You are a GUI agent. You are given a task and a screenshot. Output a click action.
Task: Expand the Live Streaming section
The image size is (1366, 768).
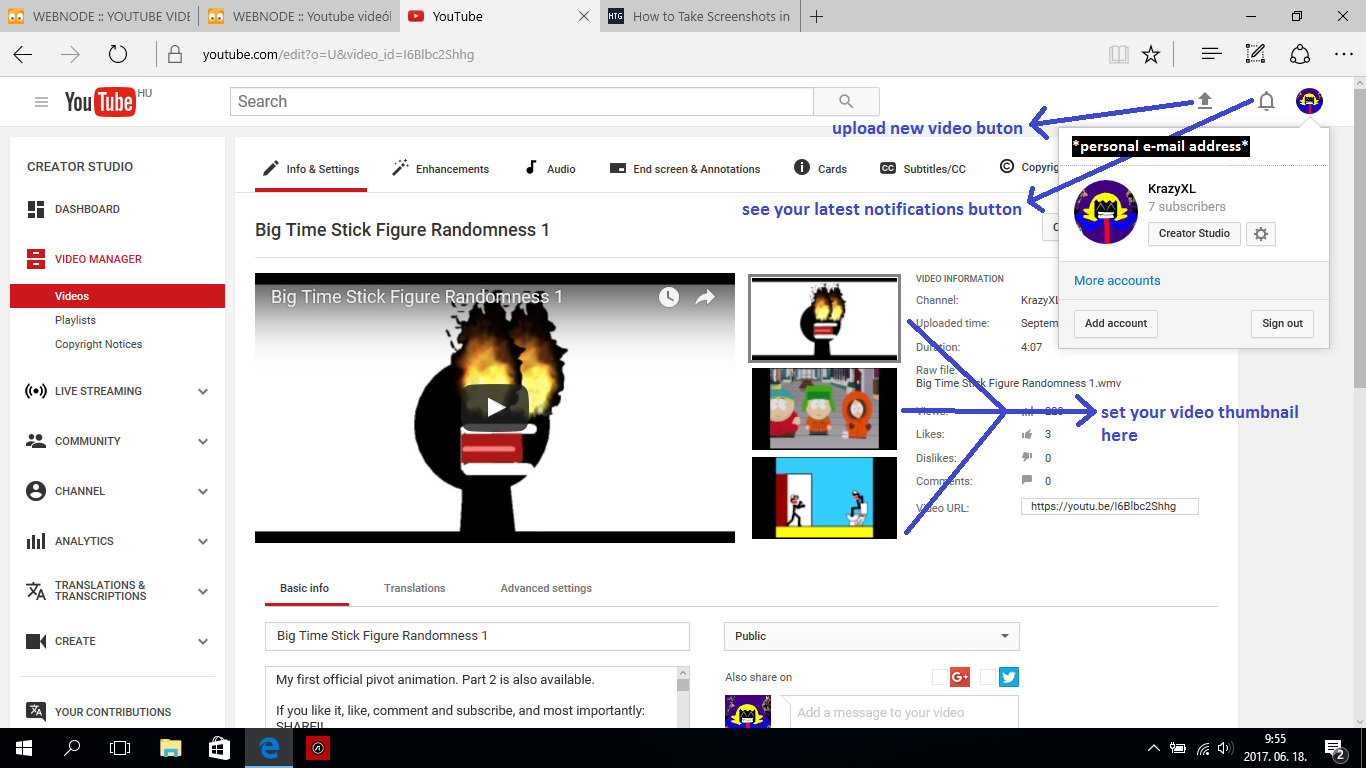click(203, 391)
